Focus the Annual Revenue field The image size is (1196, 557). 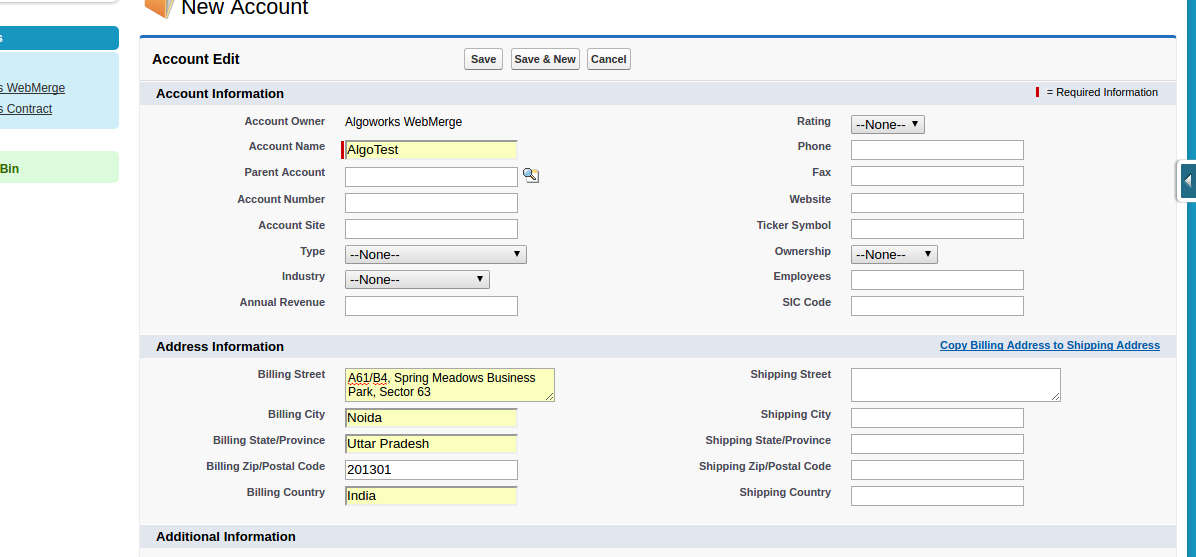(431, 306)
